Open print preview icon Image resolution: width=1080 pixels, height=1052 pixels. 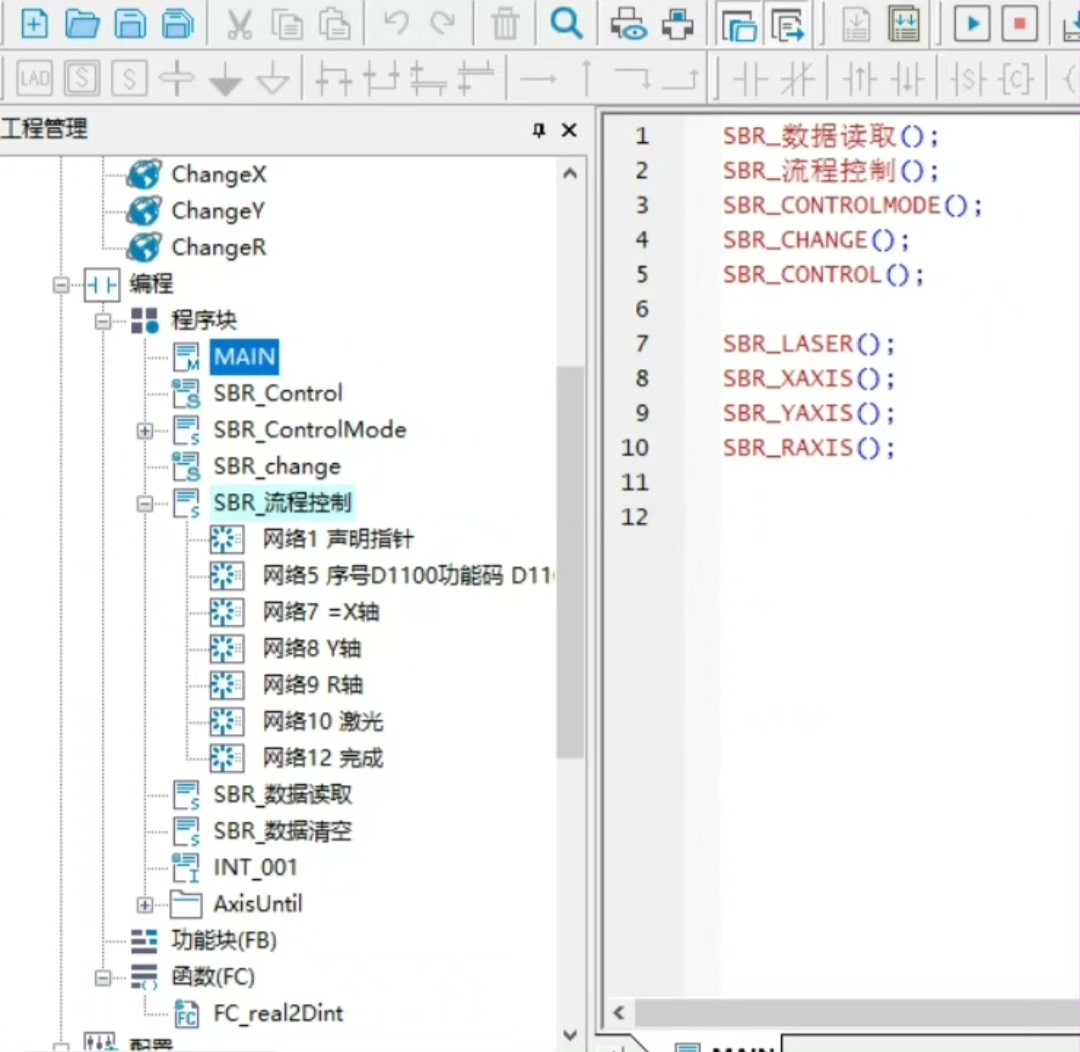coord(628,24)
